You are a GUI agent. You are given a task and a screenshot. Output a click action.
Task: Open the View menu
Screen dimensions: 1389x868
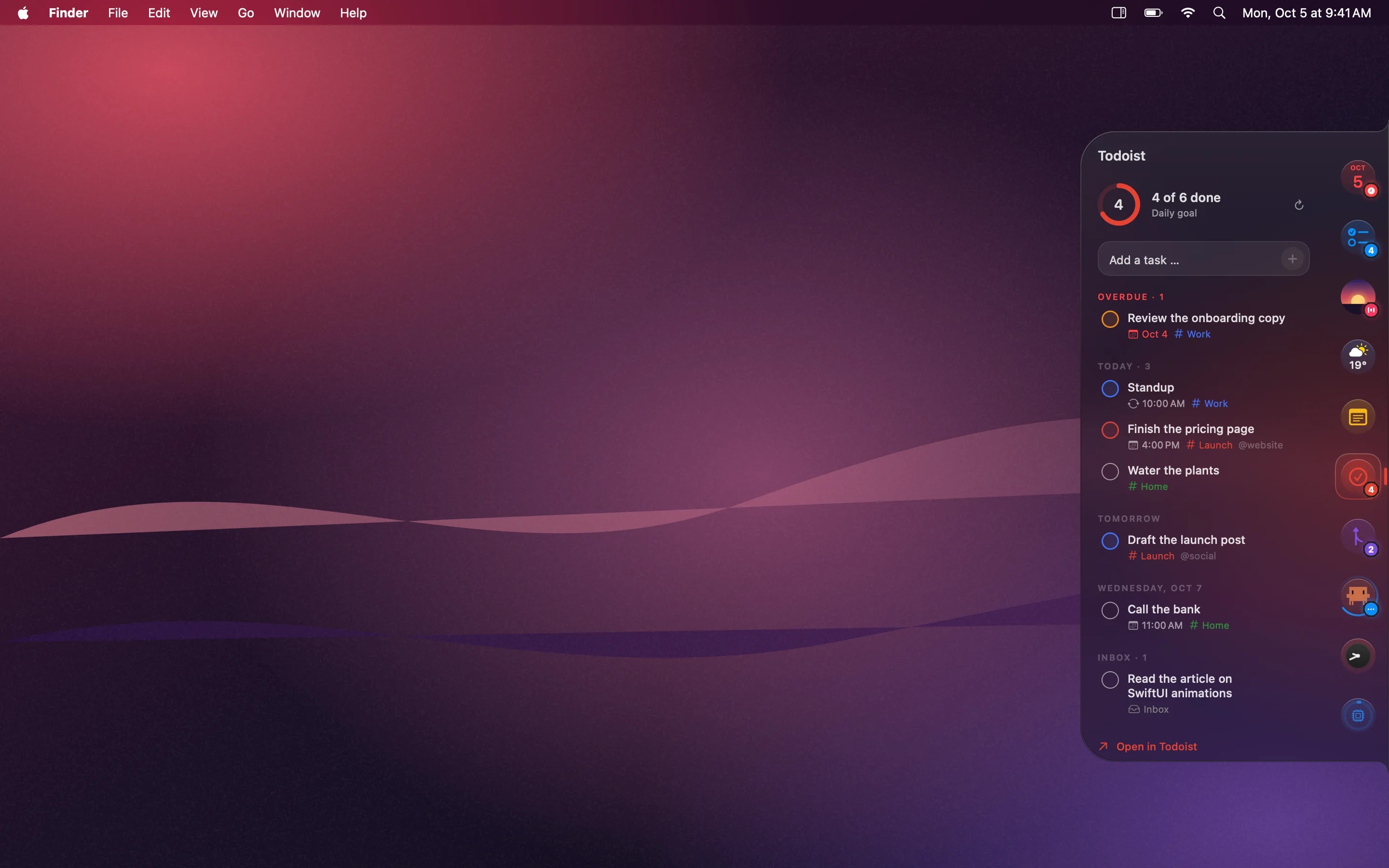(204, 13)
